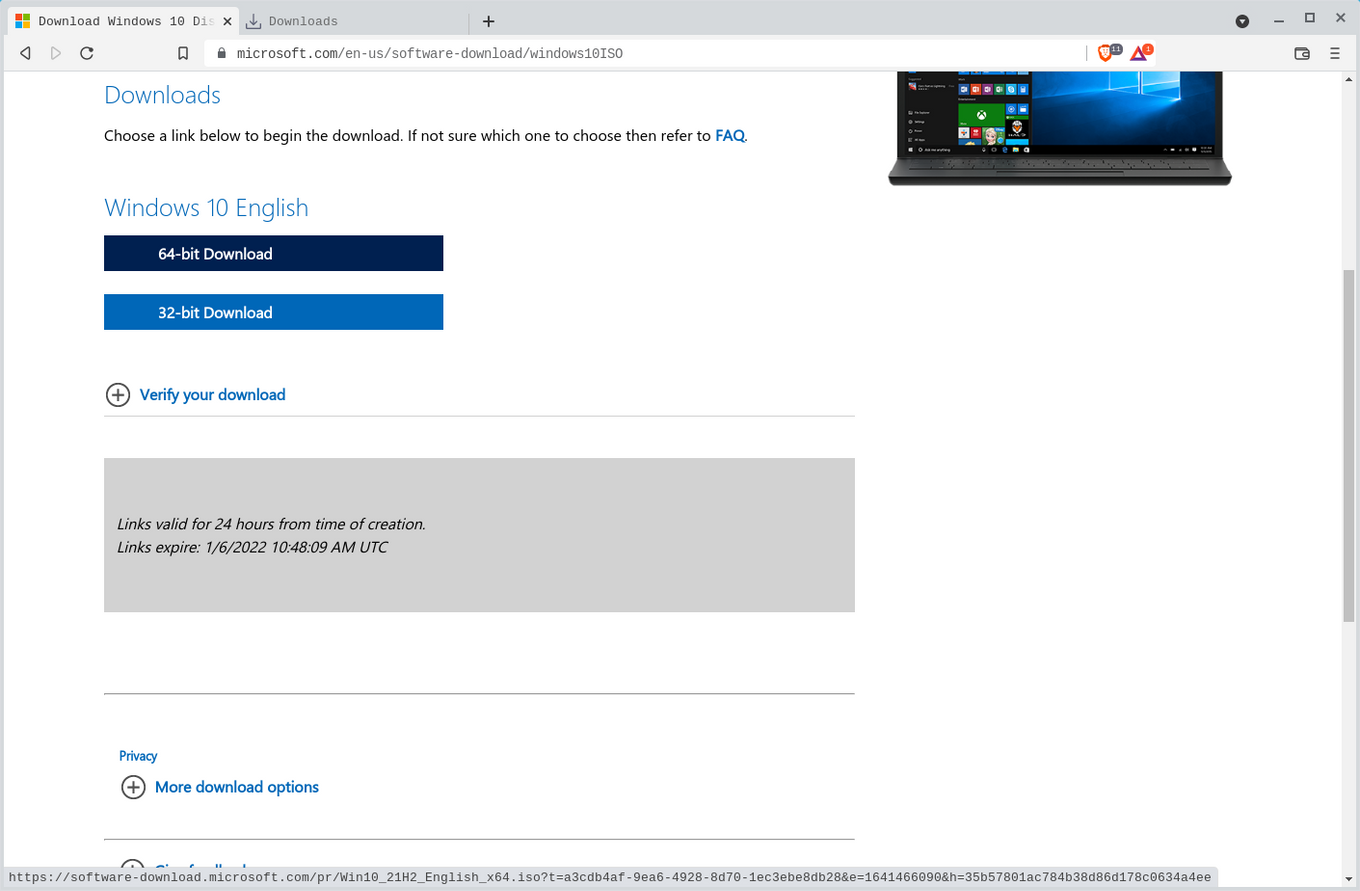Expand More download options
Viewport: 1360px width, 891px height.
236,787
